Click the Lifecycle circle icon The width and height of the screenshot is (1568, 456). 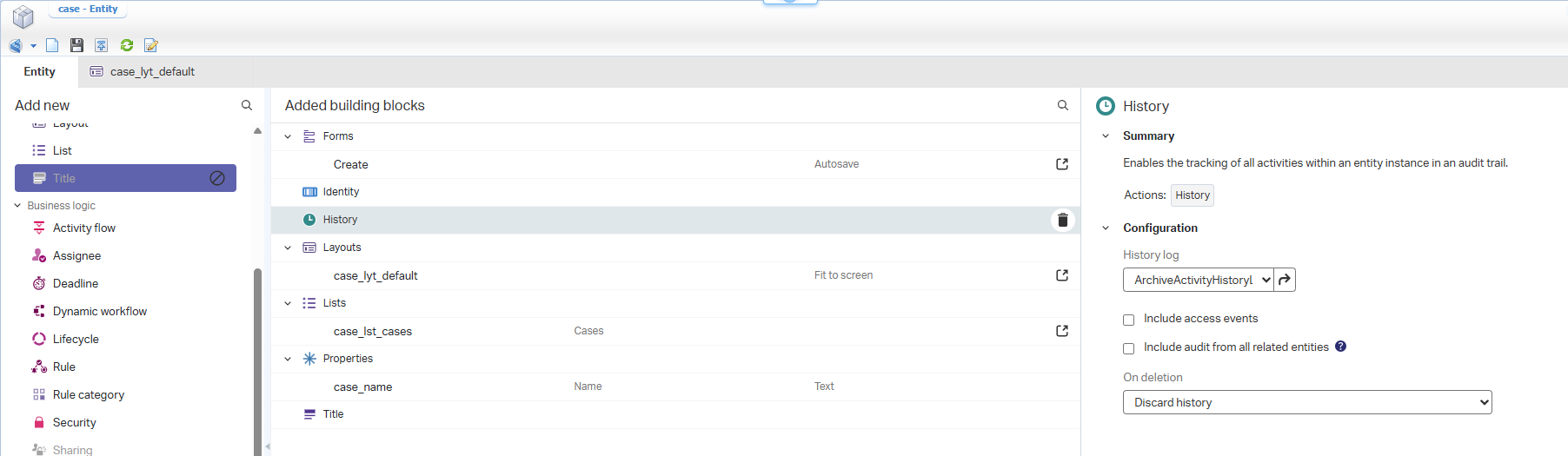(39, 339)
